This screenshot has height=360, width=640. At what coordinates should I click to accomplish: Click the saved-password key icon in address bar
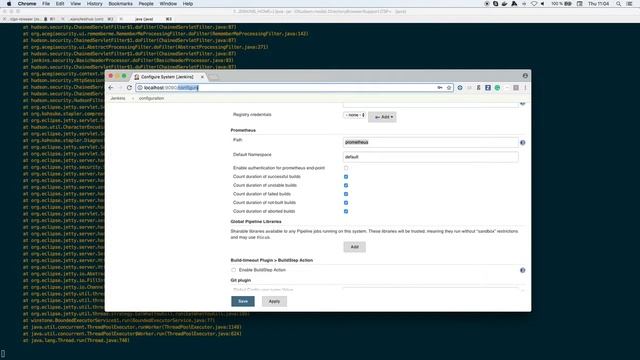tap(440, 88)
